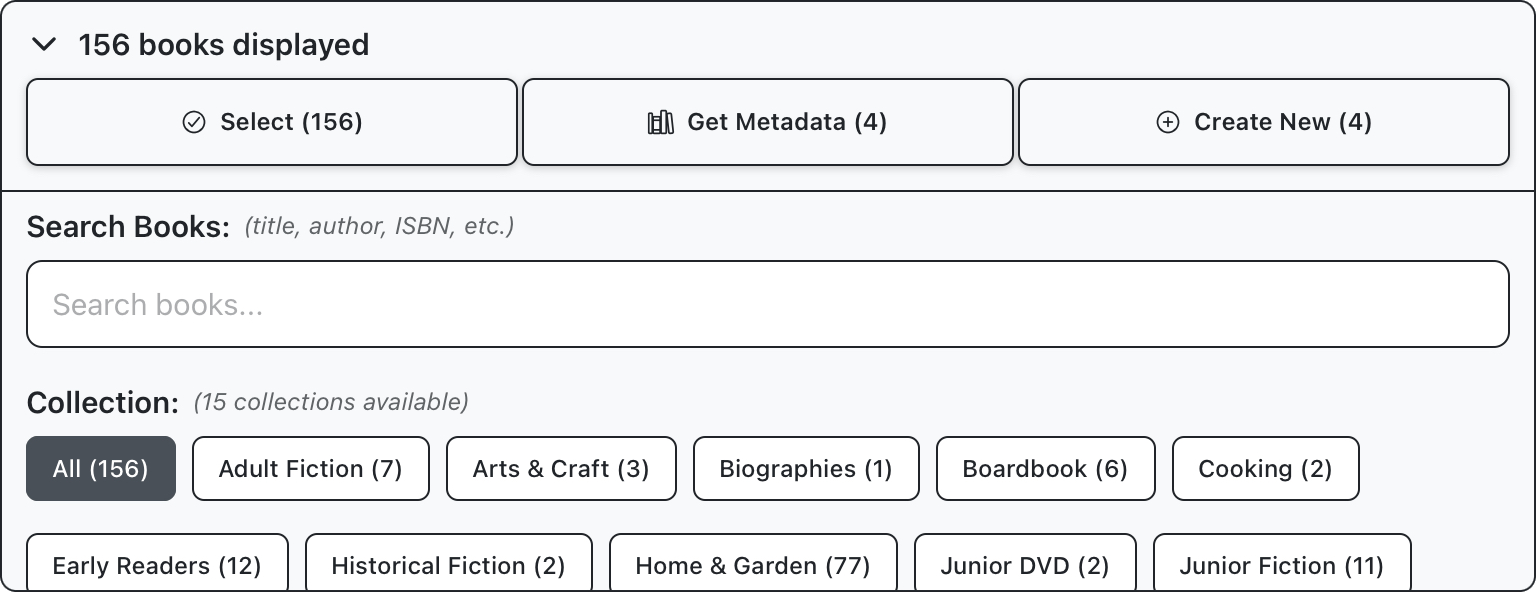Filter by Home & Garden collection
This screenshot has width=1536, height=592.
pyautogui.click(x=753, y=565)
